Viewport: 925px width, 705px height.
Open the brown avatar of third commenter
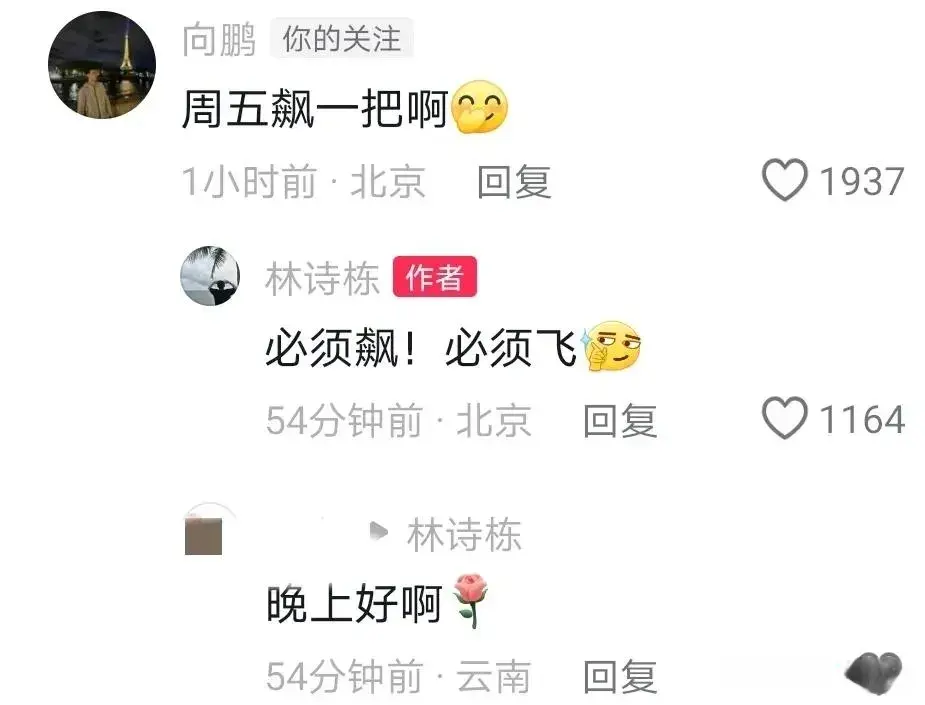(x=204, y=534)
